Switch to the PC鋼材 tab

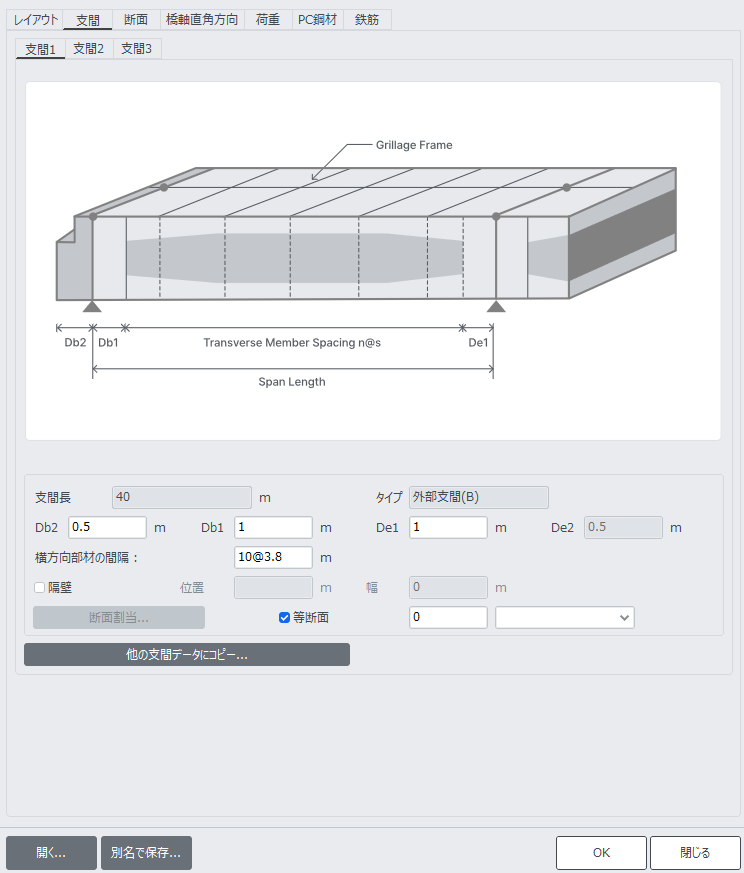click(317, 20)
